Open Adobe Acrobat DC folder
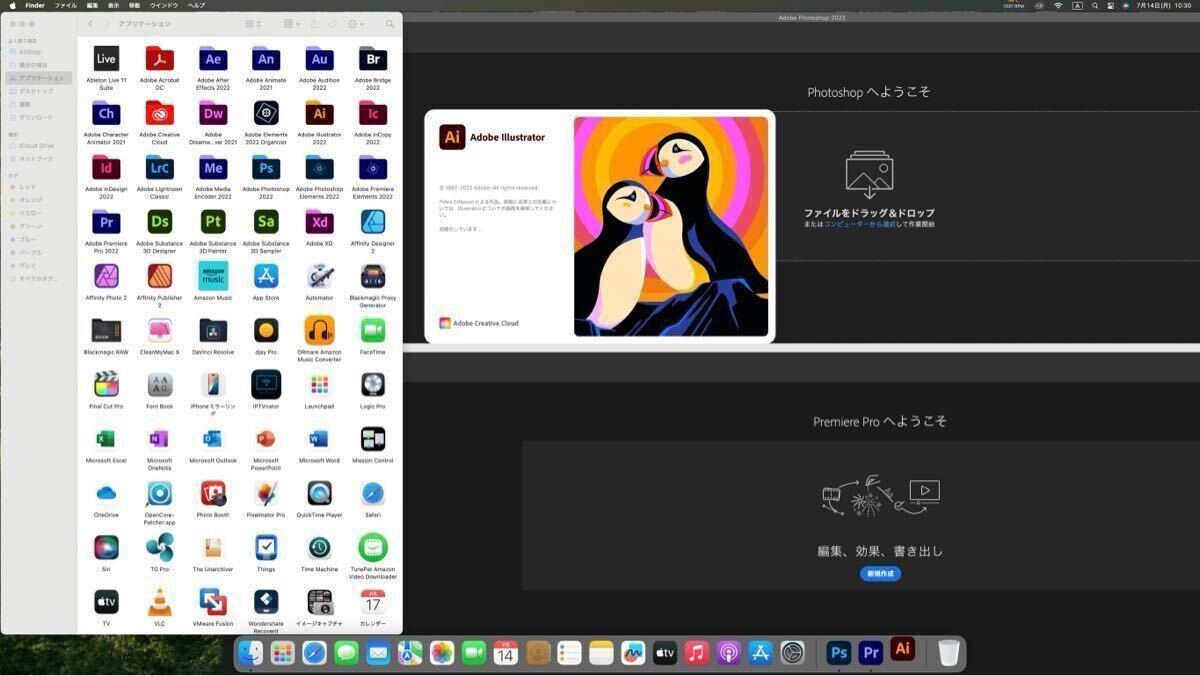The height and width of the screenshot is (676, 1200). pos(159,59)
